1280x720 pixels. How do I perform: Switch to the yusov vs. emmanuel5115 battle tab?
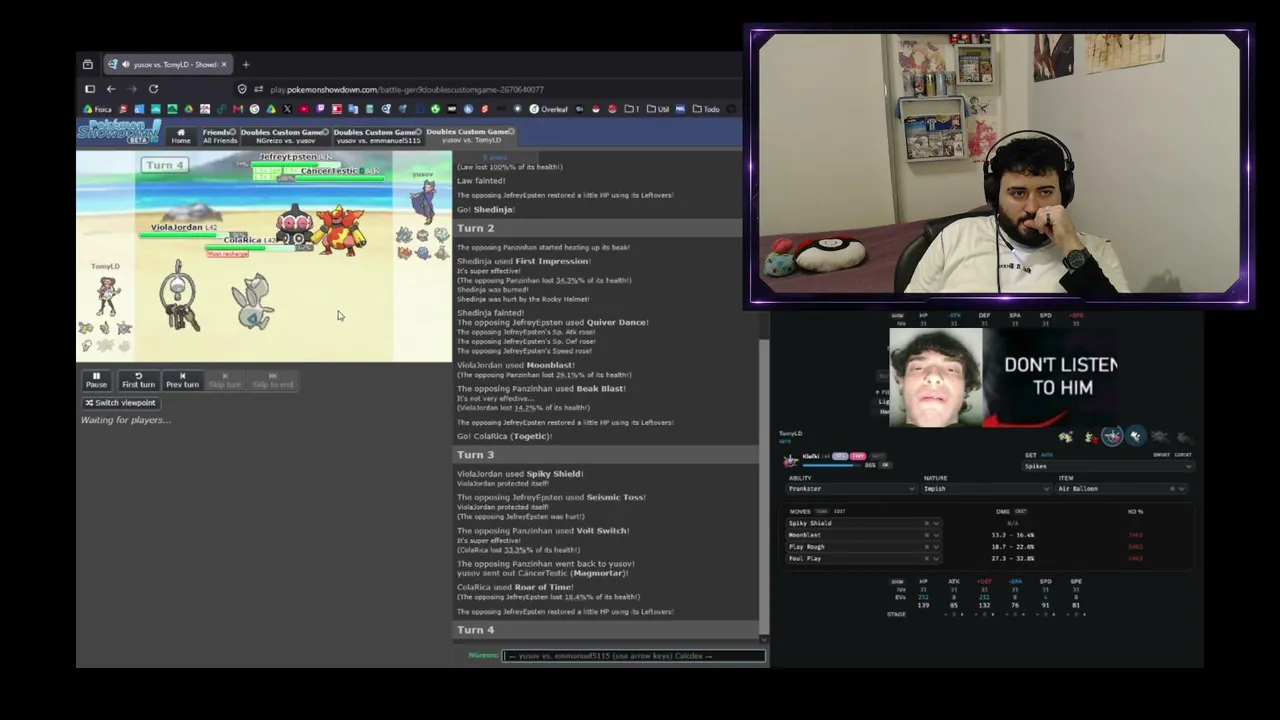coord(376,136)
